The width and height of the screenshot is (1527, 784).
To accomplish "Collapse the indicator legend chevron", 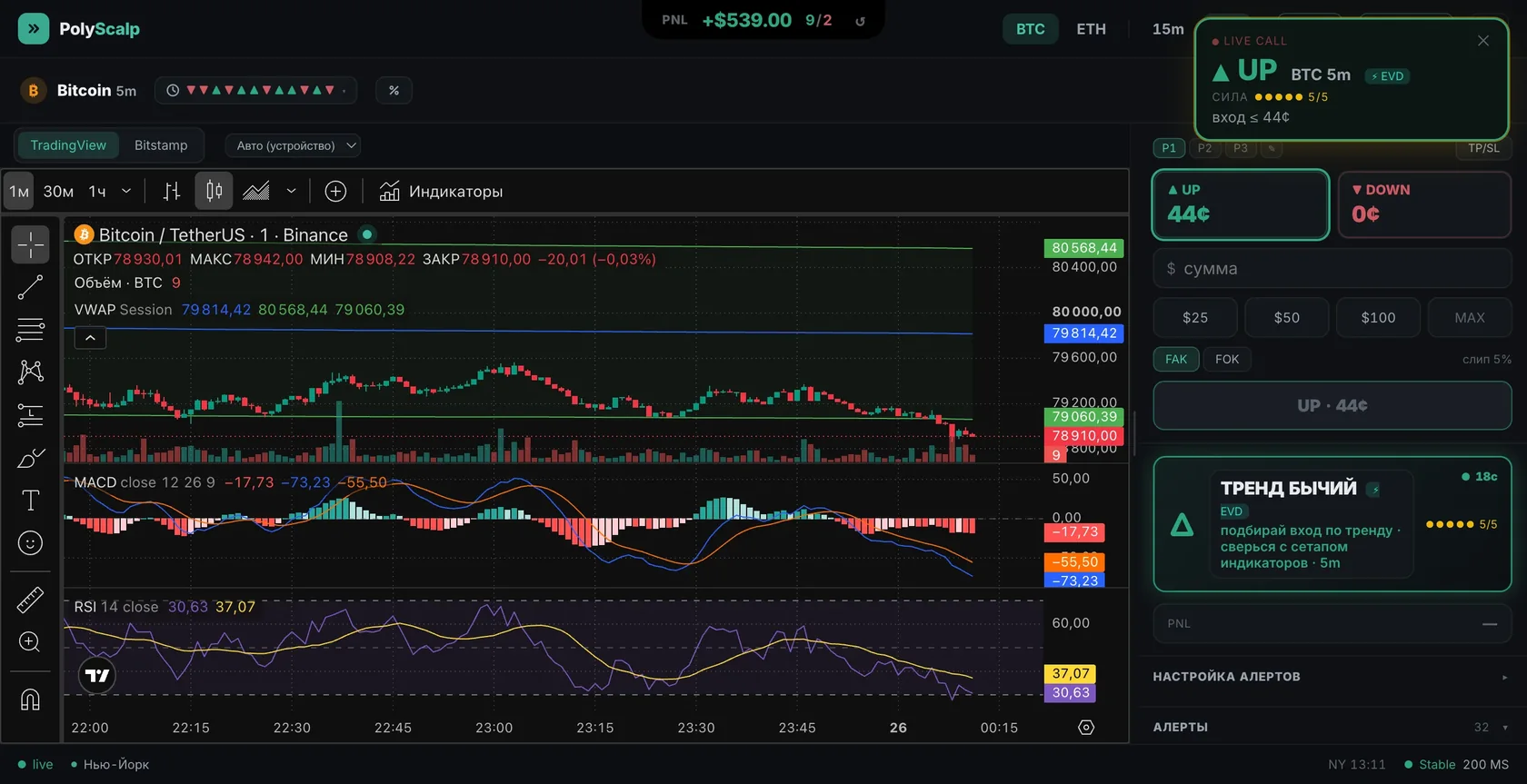I will click(90, 338).
